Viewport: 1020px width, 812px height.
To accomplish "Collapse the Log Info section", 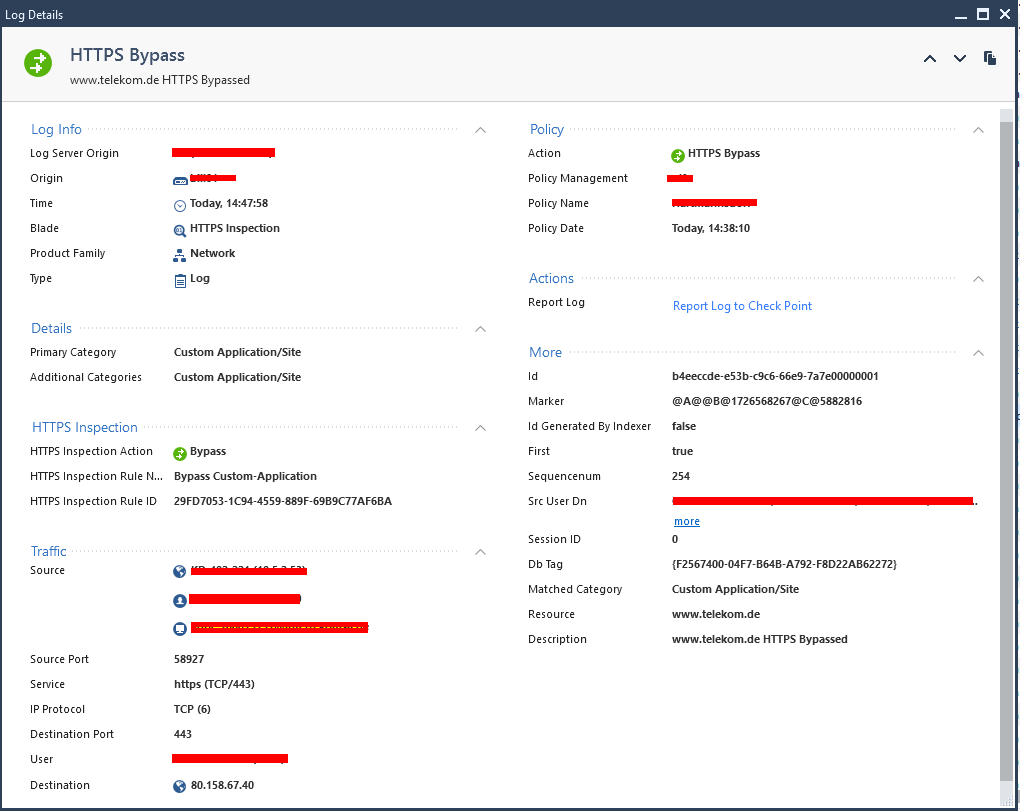I will pyautogui.click(x=480, y=129).
